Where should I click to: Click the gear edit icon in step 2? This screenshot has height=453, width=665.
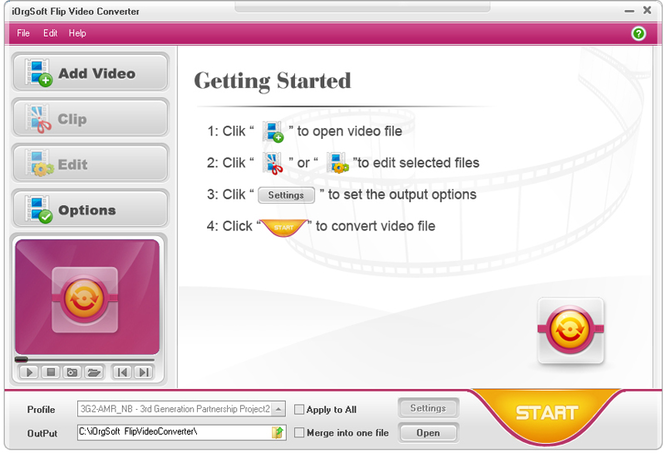coord(337,163)
